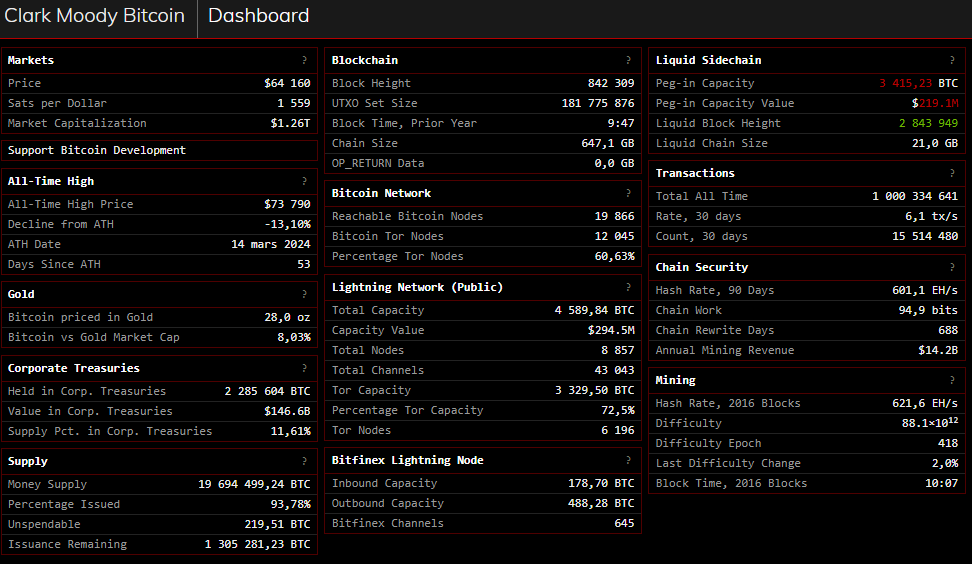Open help for All-Time High panel
The image size is (972, 564).
[304, 182]
